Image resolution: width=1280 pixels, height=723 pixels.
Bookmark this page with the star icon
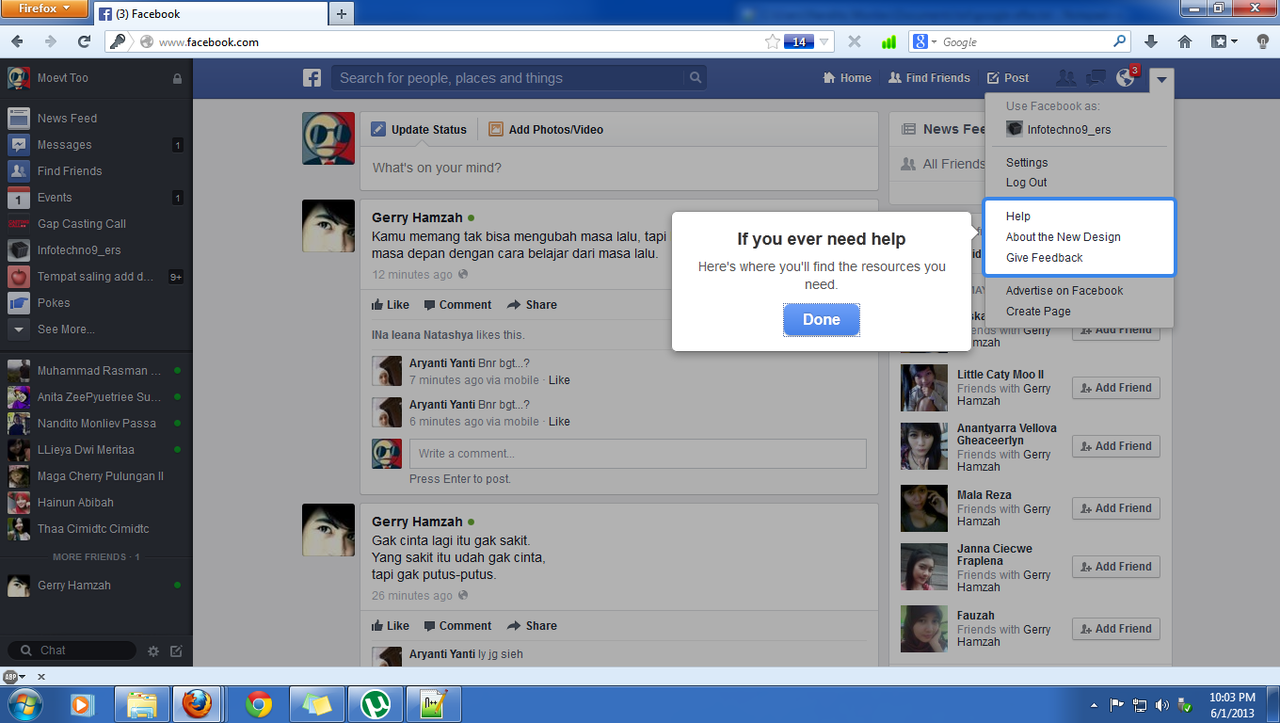(x=773, y=42)
